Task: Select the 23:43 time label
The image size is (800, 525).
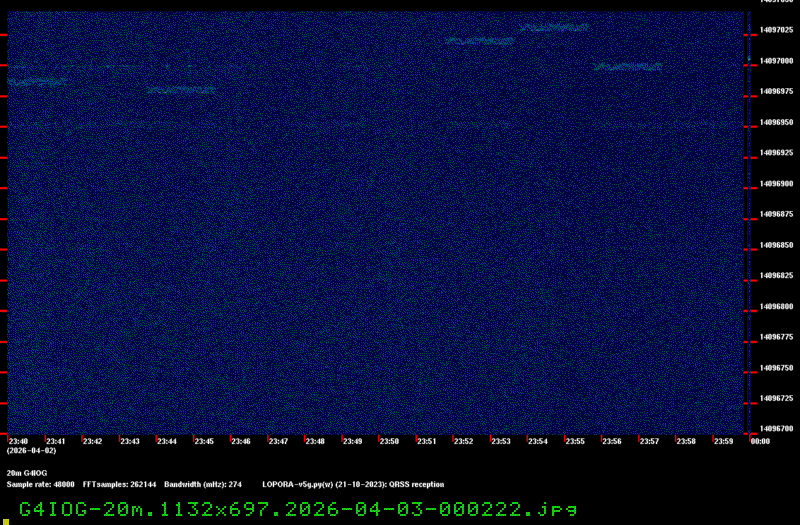Action: point(130,441)
